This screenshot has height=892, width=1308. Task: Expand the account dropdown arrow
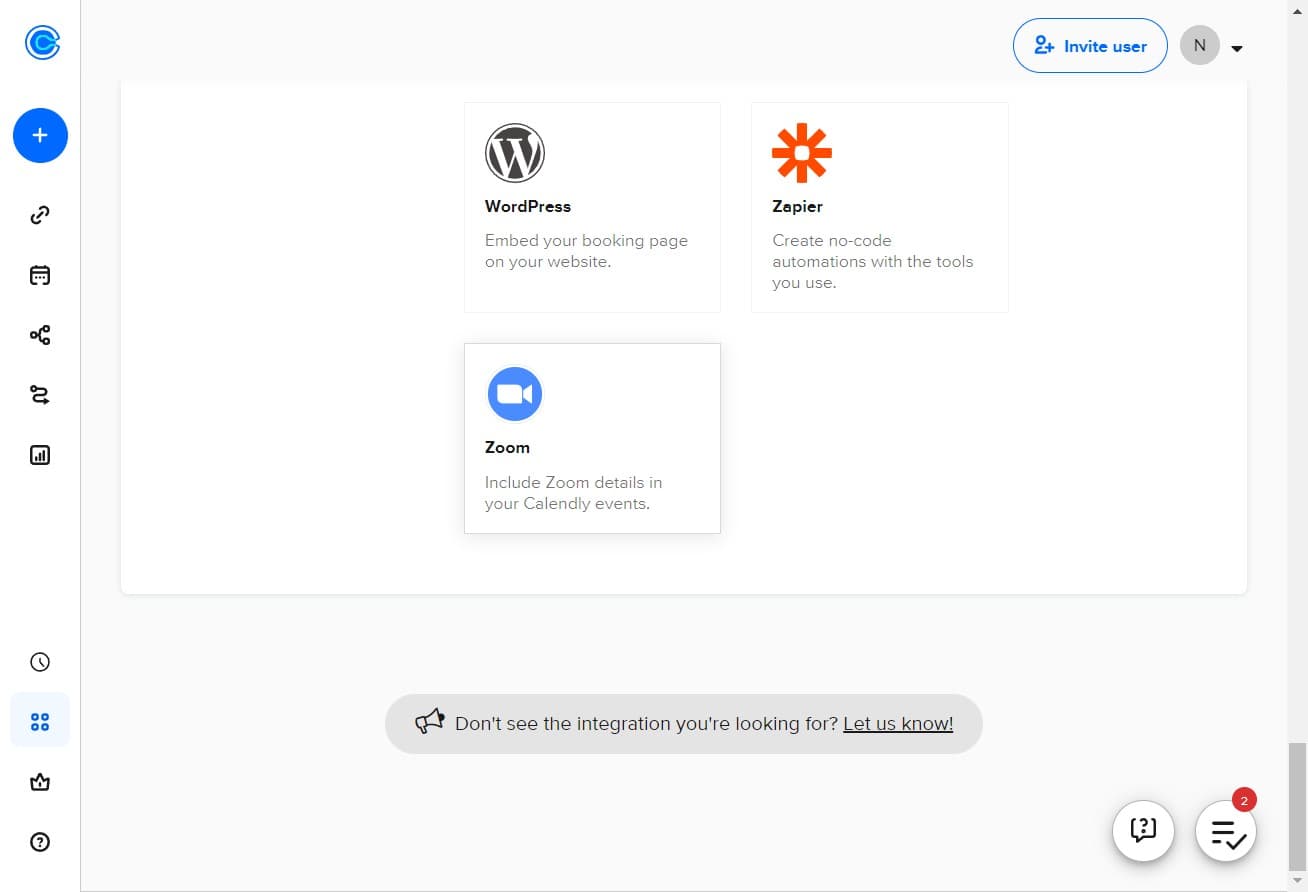click(1237, 48)
